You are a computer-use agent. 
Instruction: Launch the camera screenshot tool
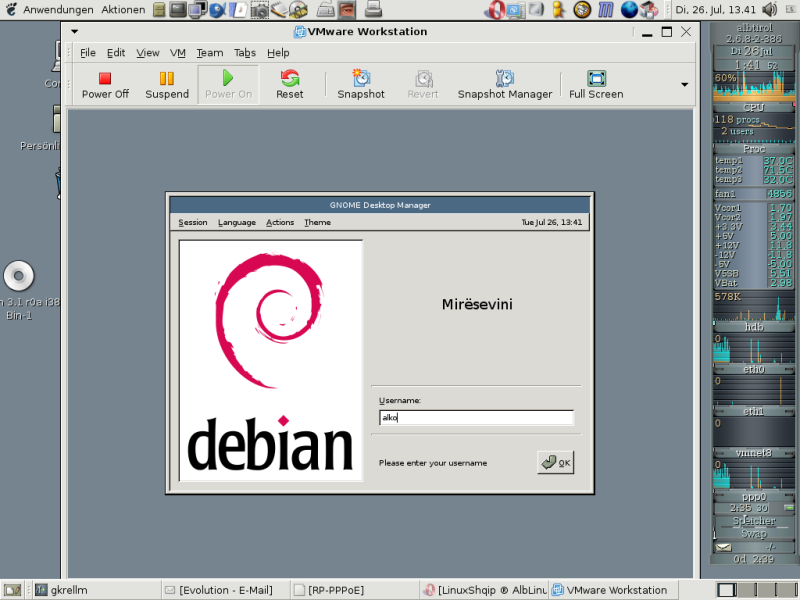(259, 10)
